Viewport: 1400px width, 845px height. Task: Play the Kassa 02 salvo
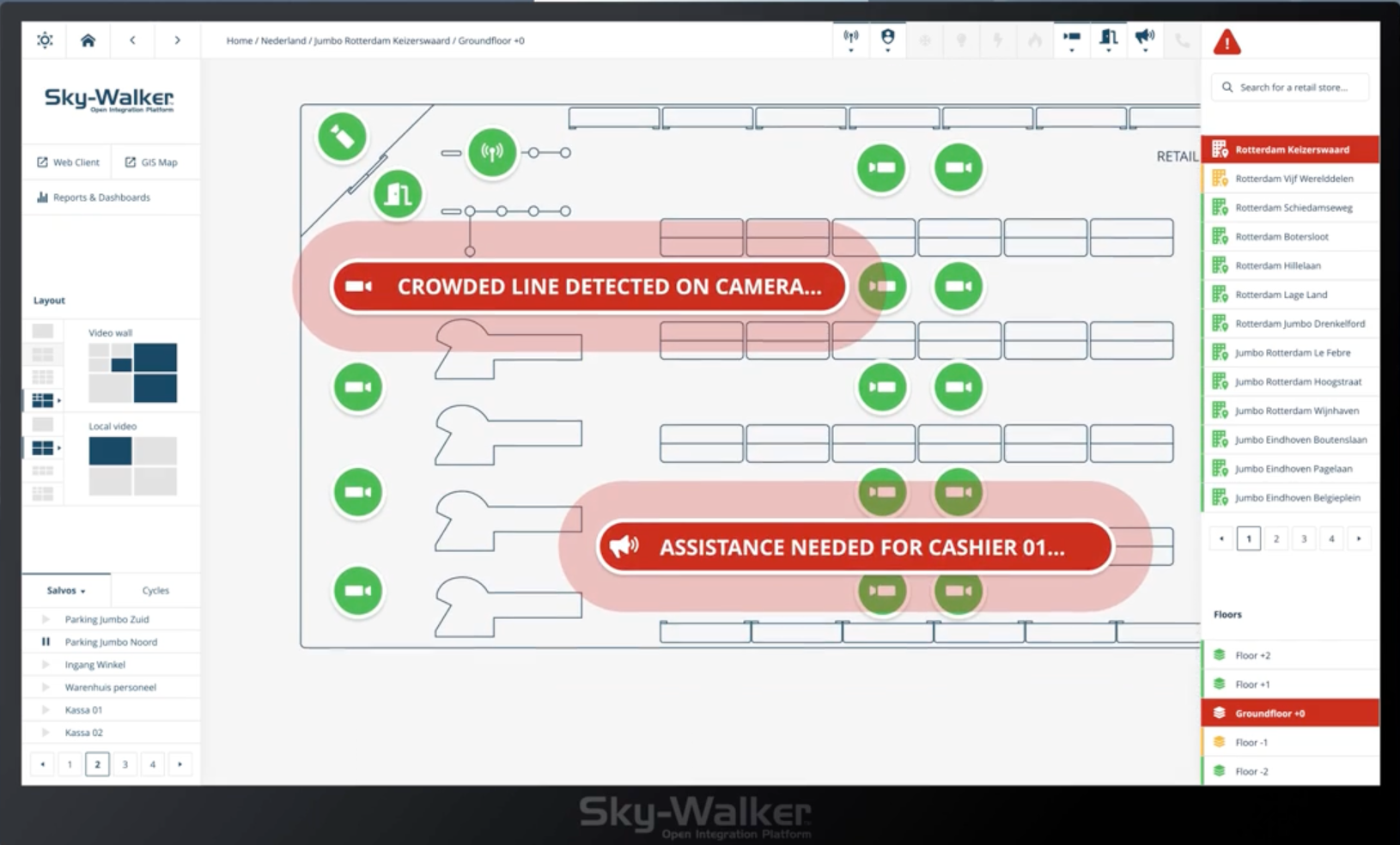(x=46, y=733)
